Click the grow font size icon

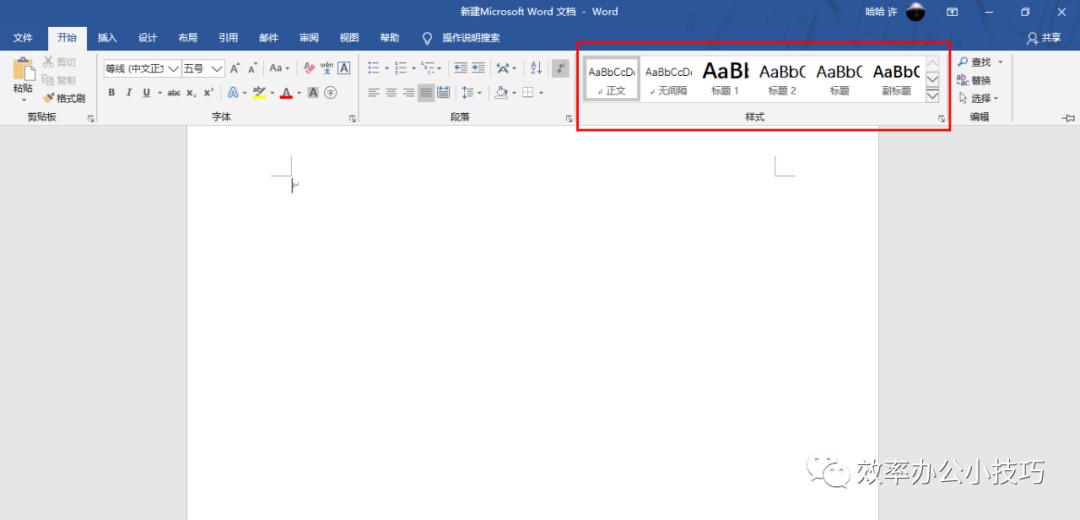coord(235,68)
